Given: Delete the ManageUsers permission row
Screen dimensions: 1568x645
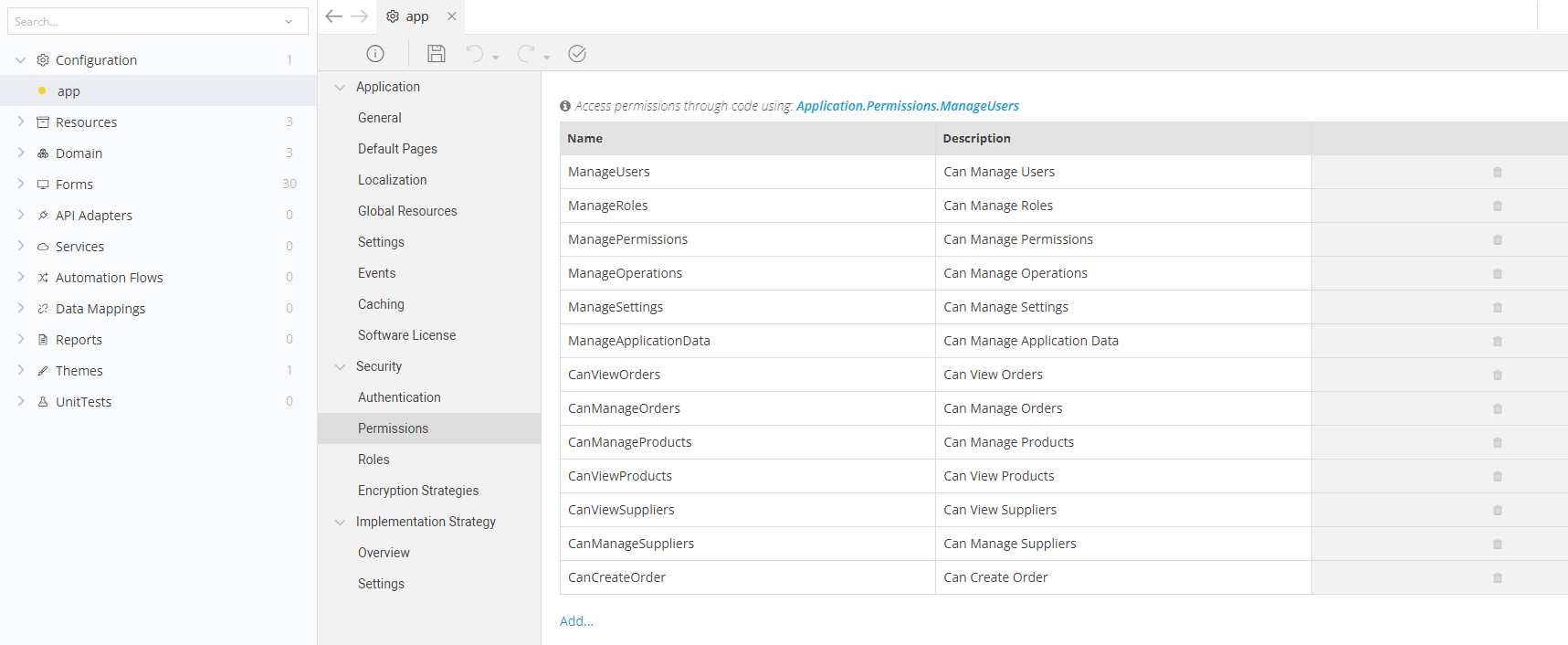Looking at the screenshot, I should click(1498, 173).
